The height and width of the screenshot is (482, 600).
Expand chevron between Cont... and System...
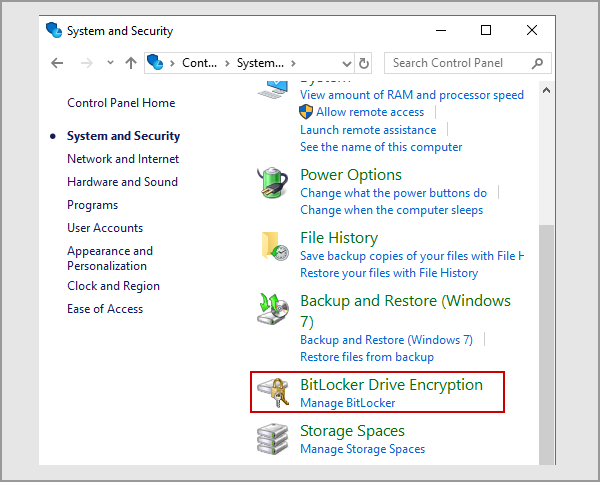click(227, 63)
